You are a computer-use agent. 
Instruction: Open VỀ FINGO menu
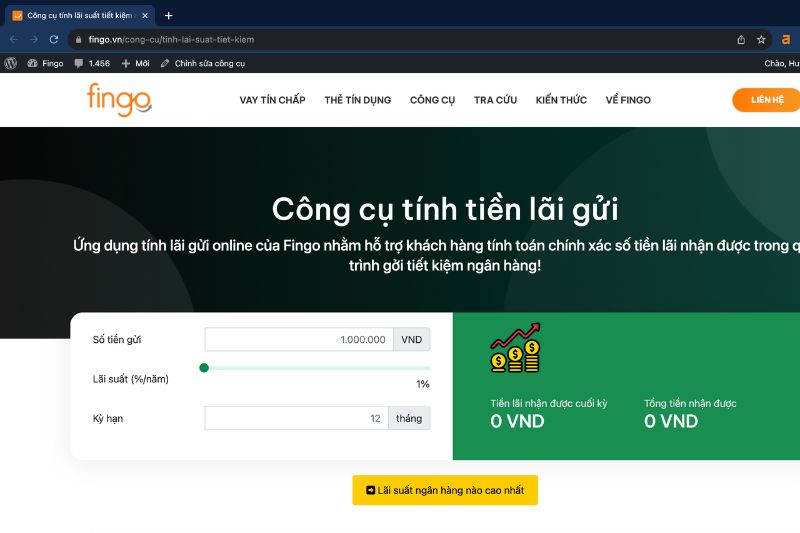(x=628, y=100)
